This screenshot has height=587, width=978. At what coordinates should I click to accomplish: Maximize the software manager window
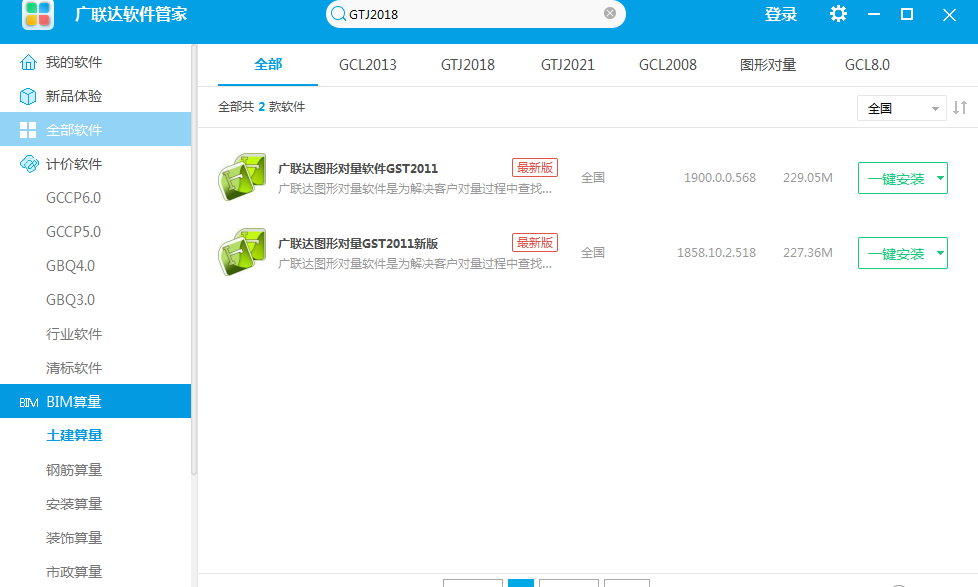908,14
